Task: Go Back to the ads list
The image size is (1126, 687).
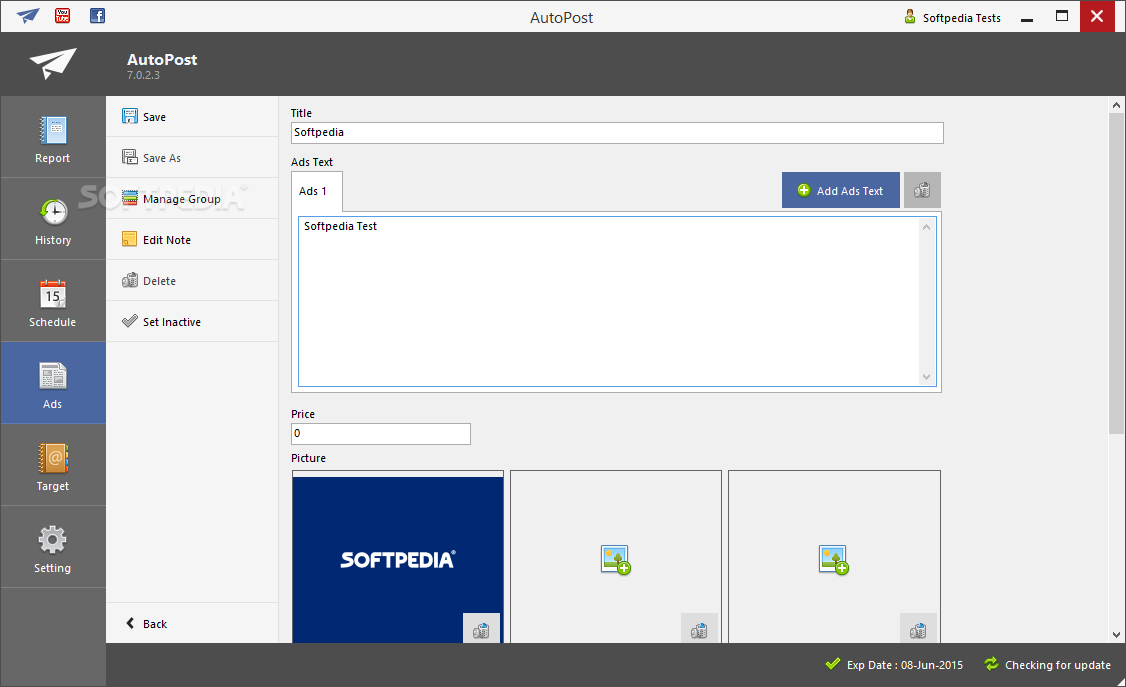Action: pyautogui.click(x=192, y=623)
